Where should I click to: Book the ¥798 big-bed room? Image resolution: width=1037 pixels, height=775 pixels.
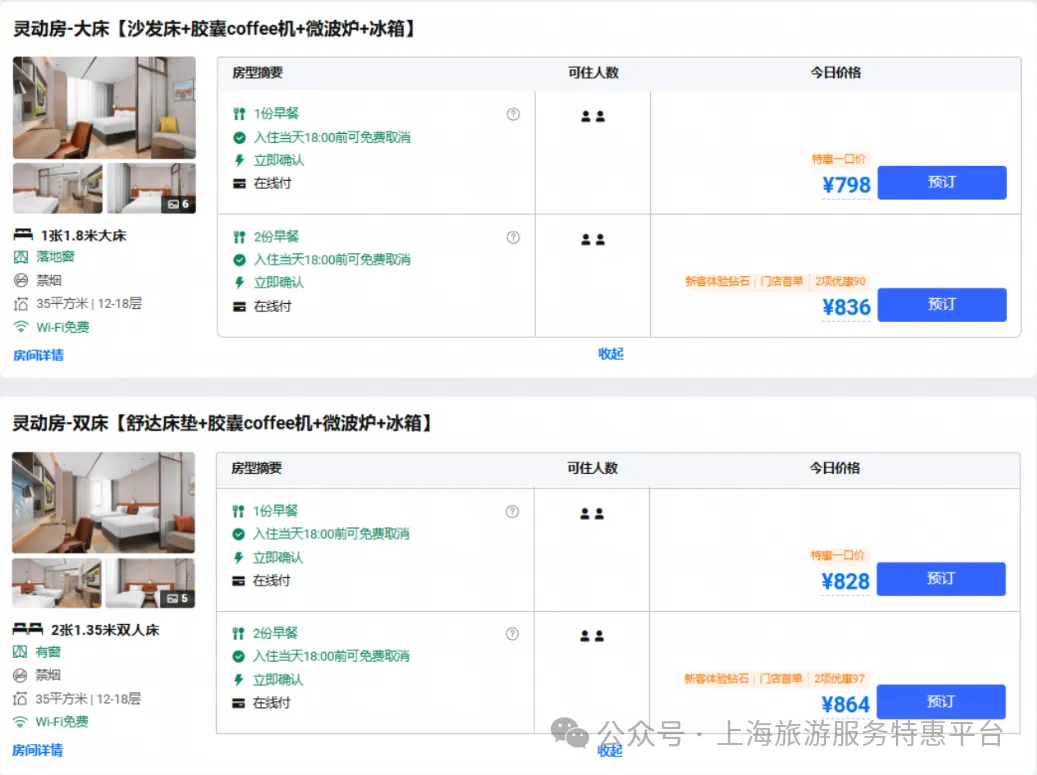click(x=942, y=183)
